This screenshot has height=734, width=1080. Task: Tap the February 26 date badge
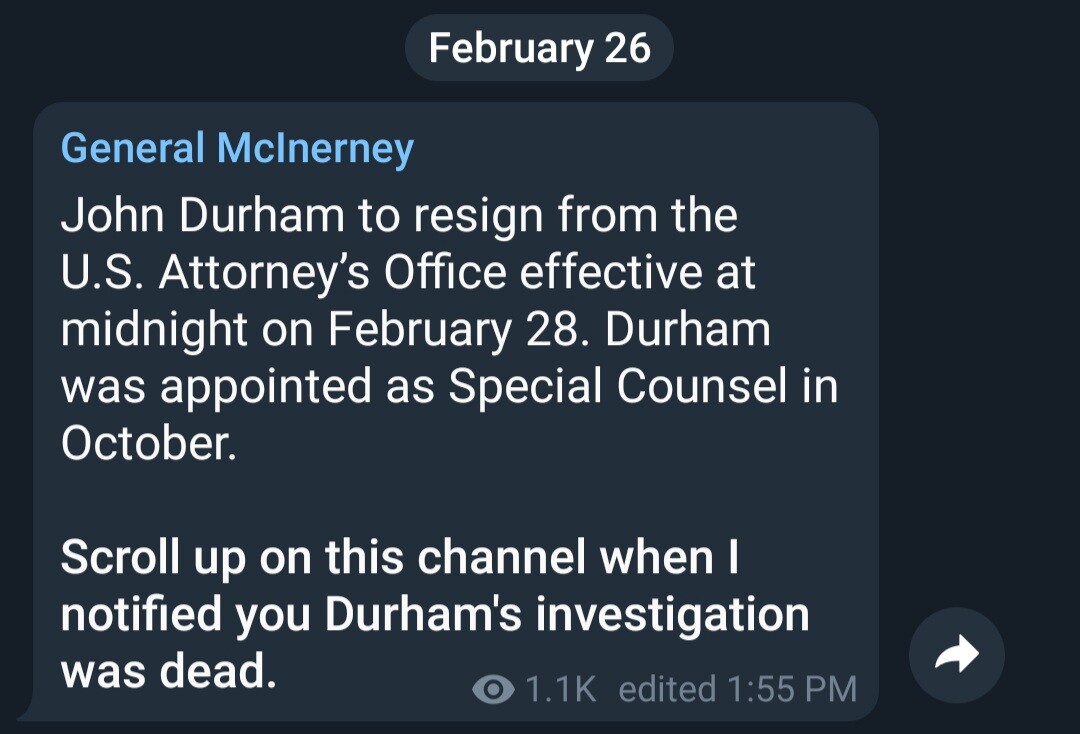(540, 48)
